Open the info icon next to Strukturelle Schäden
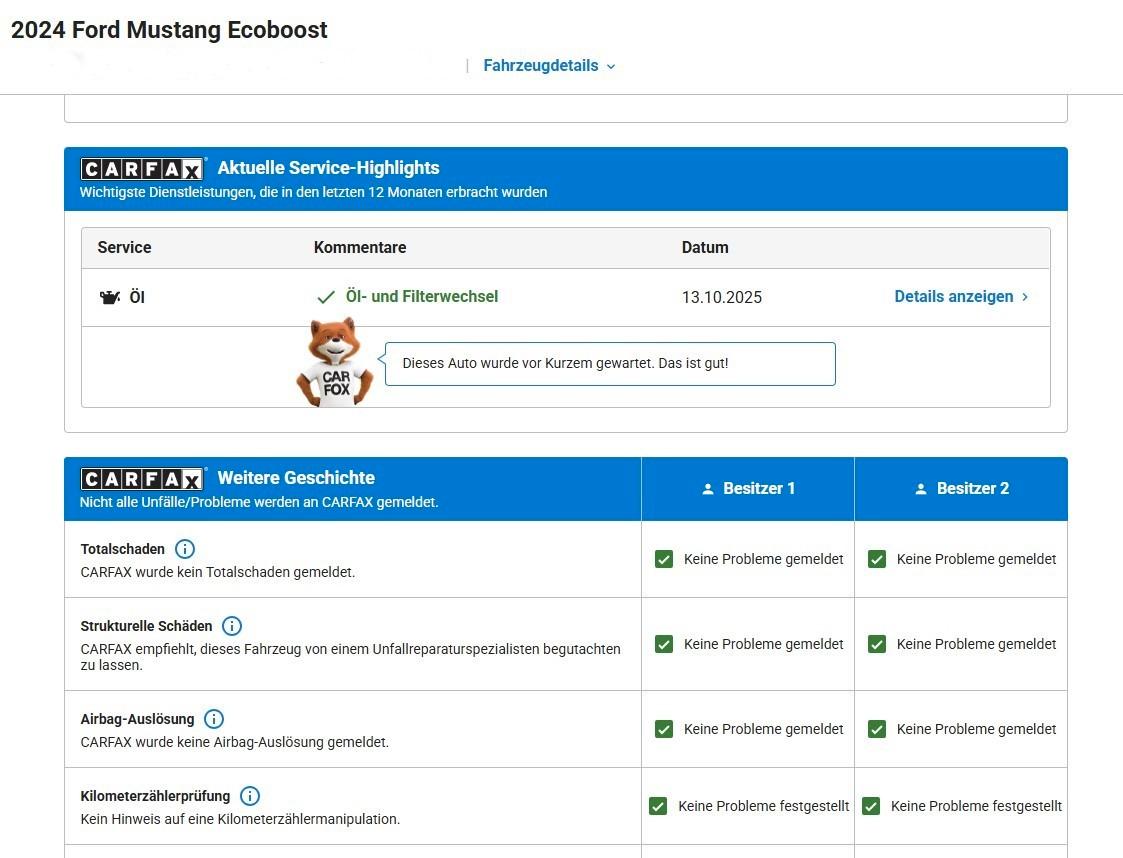1123x858 pixels. (x=232, y=626)
